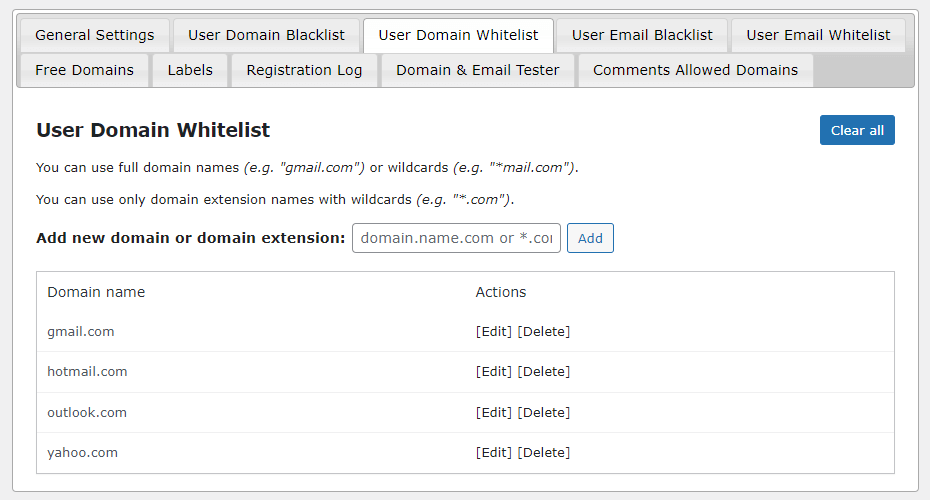Open Domain & Email Tester tab
This screenshot has width=930, height=500.
coord(477,70)
